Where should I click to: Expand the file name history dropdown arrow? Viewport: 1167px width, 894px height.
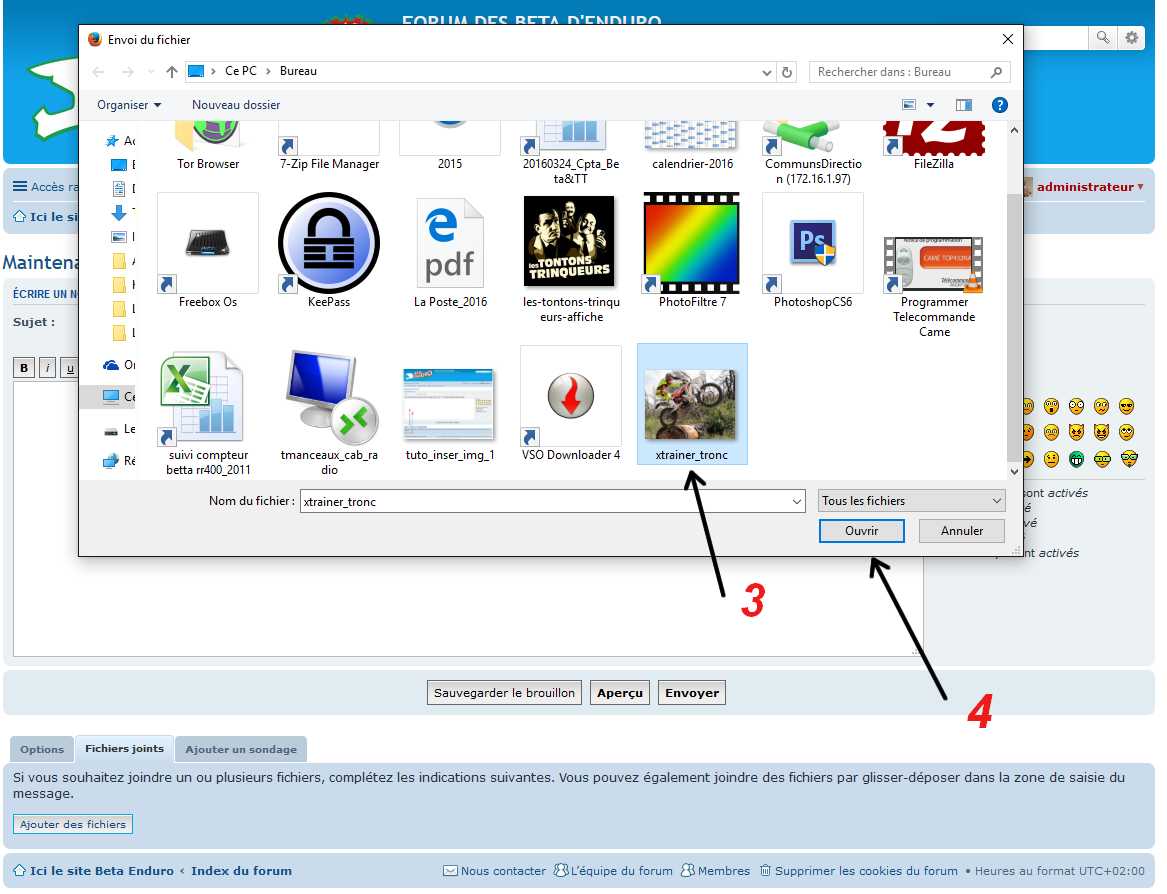(x=796, y=501)
